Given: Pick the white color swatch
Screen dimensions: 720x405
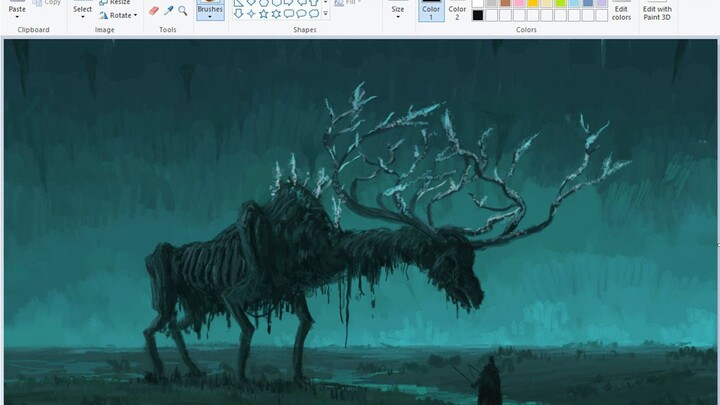Looking at the screenshot, I should (478, 3).
